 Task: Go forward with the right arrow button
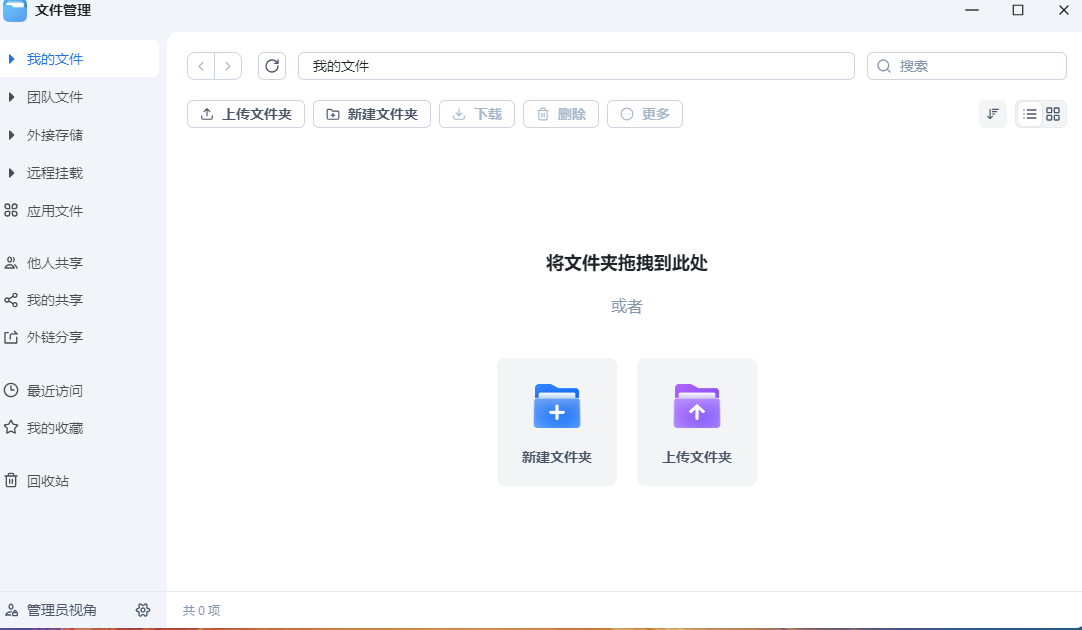pos(228,66)
